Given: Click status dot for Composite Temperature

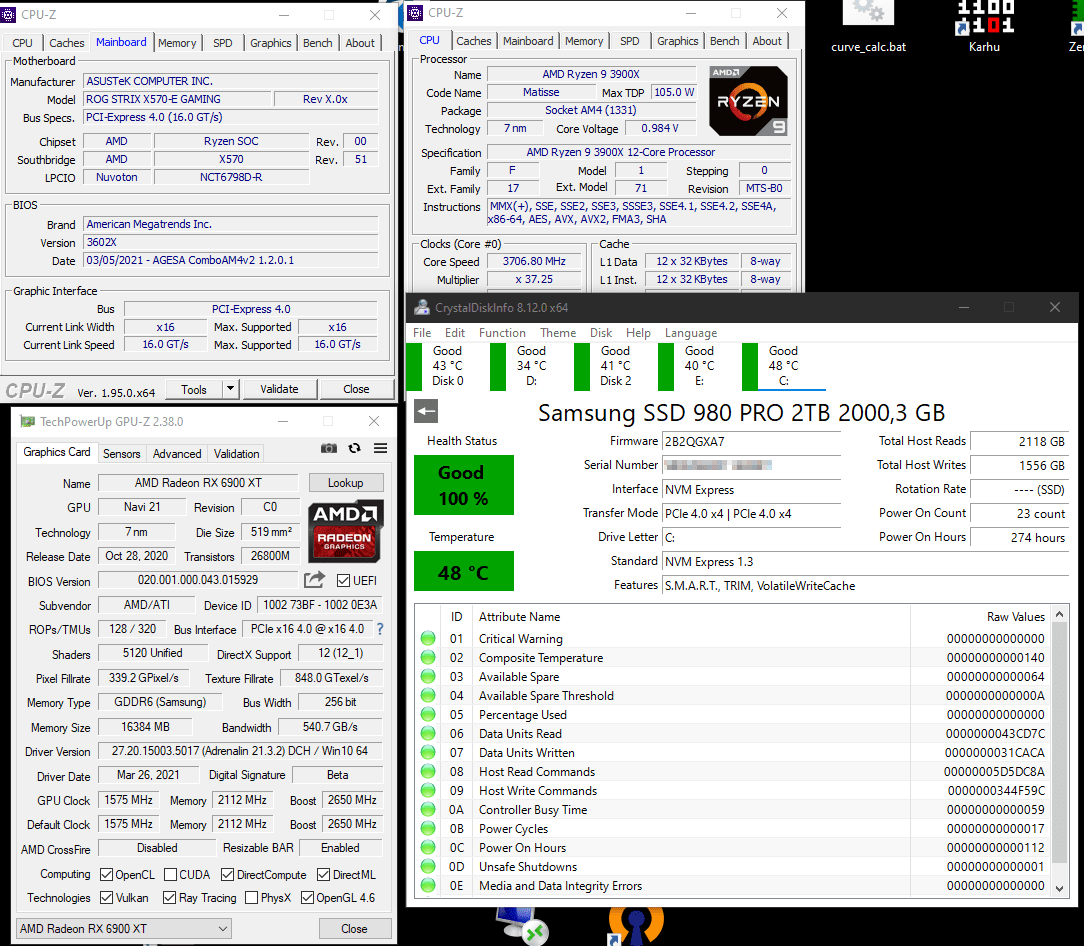Looking at the screenshot, I should [x=428, y=657].
